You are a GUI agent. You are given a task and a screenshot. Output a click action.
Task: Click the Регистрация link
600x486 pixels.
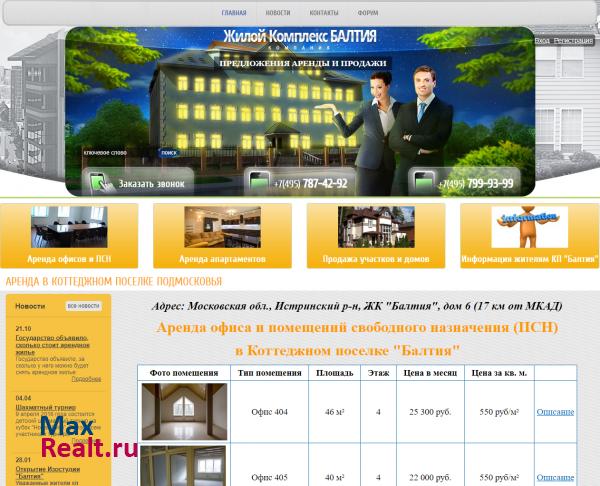coord(573,40)
